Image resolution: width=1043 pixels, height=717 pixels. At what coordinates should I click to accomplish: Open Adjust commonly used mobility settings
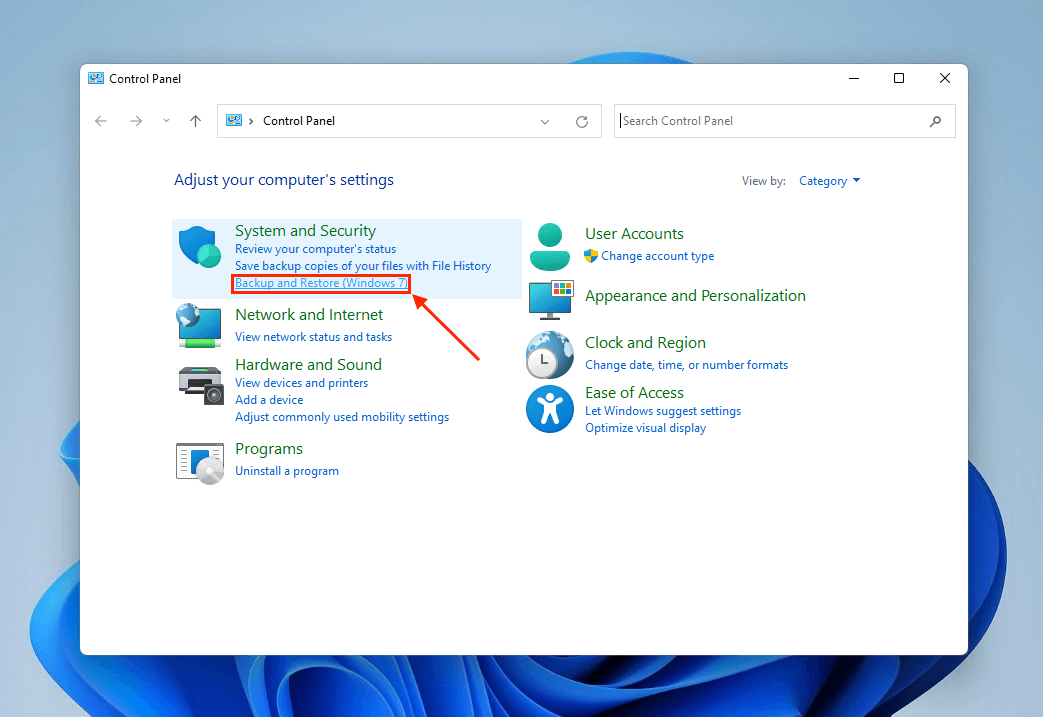(342, 417)
